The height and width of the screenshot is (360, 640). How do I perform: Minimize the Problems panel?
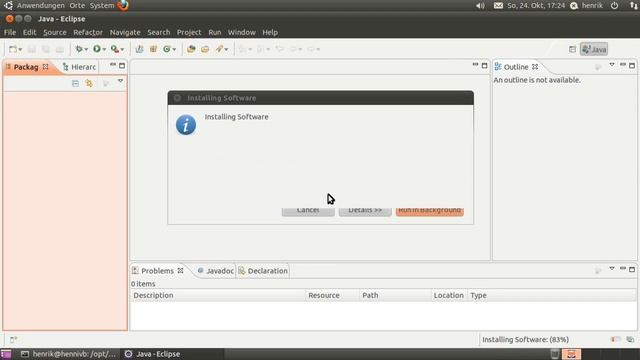point(623,269)
